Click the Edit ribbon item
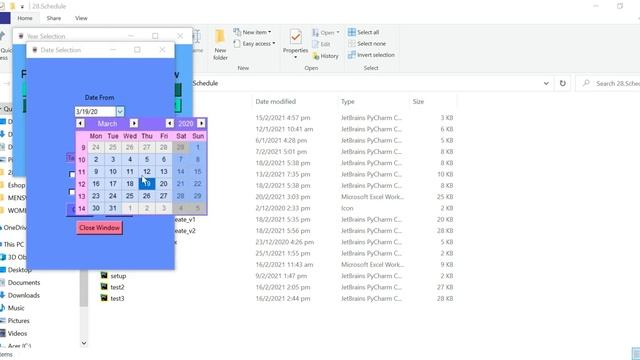The image size is (640, 360). pos(321,44)
